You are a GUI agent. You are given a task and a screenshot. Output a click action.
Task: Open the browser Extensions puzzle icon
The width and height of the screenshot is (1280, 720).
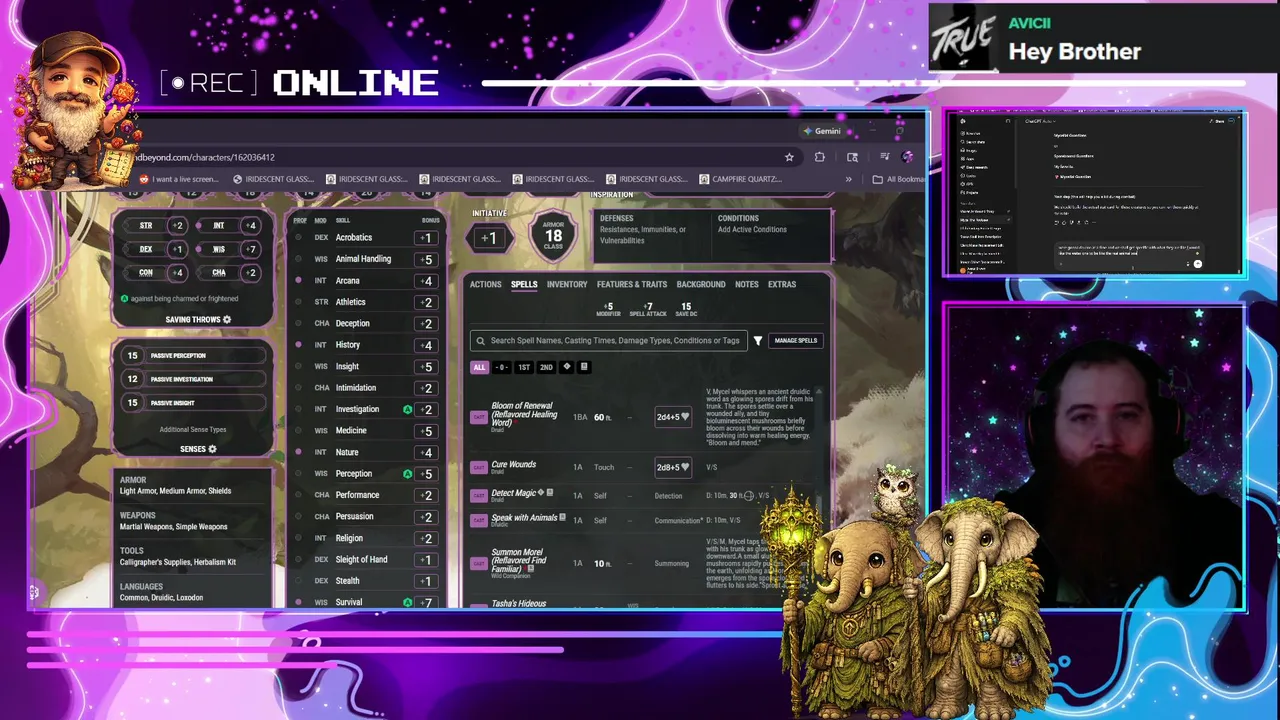coord(820,157)
